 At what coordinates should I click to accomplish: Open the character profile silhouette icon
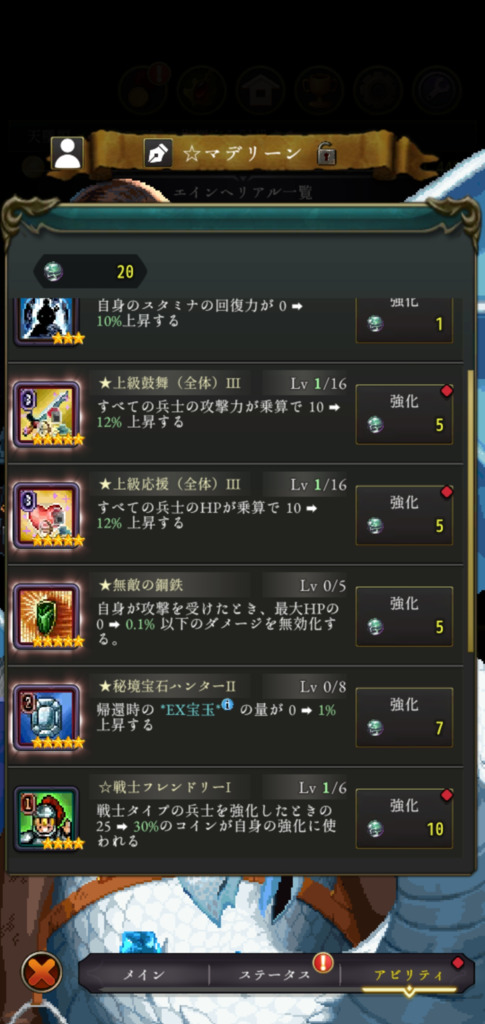tap(67, 153)
